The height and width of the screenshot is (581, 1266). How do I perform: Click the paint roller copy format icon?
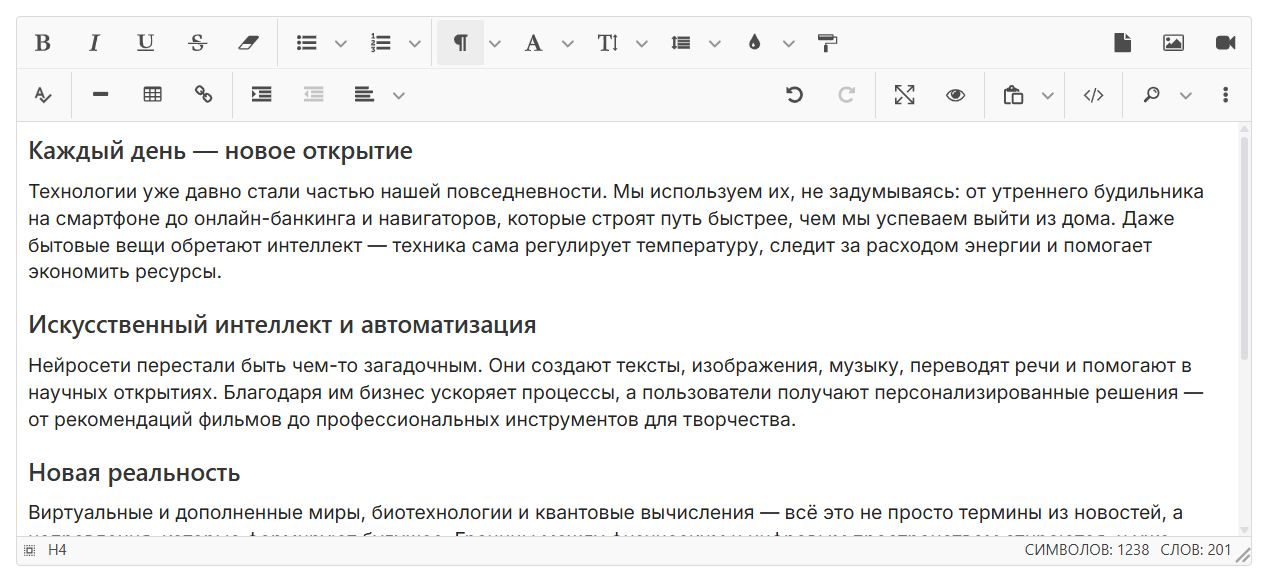click(x=827, y=43)
